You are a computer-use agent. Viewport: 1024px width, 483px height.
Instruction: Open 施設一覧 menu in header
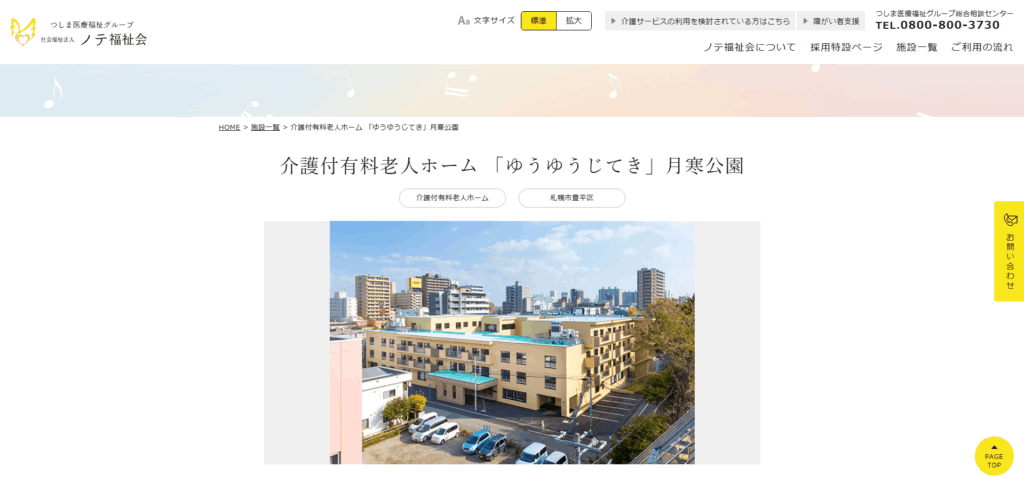coord(916,47)
